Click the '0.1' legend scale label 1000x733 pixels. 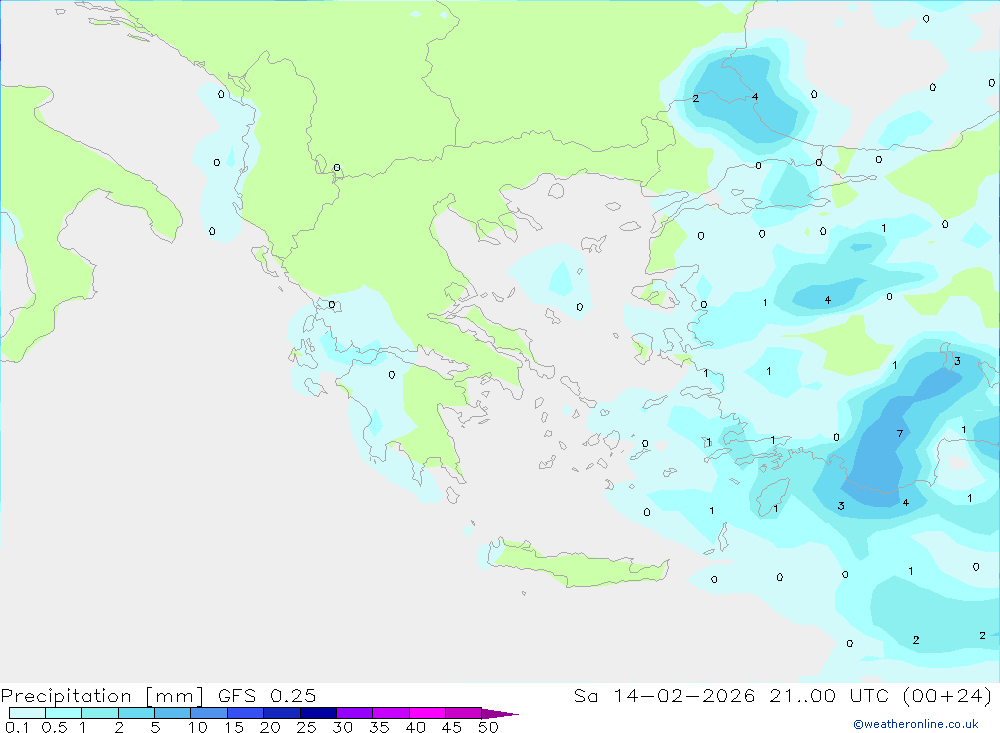pyautogui.click(x=17, y=727)
